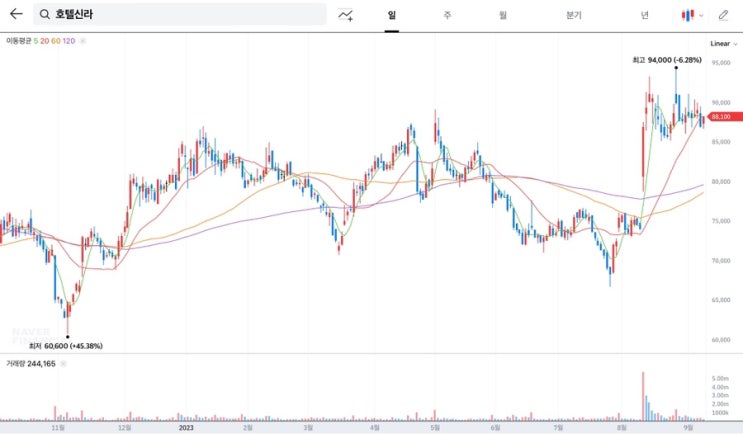Focus the 호텔신라 search field

click(x=180, y=14)
